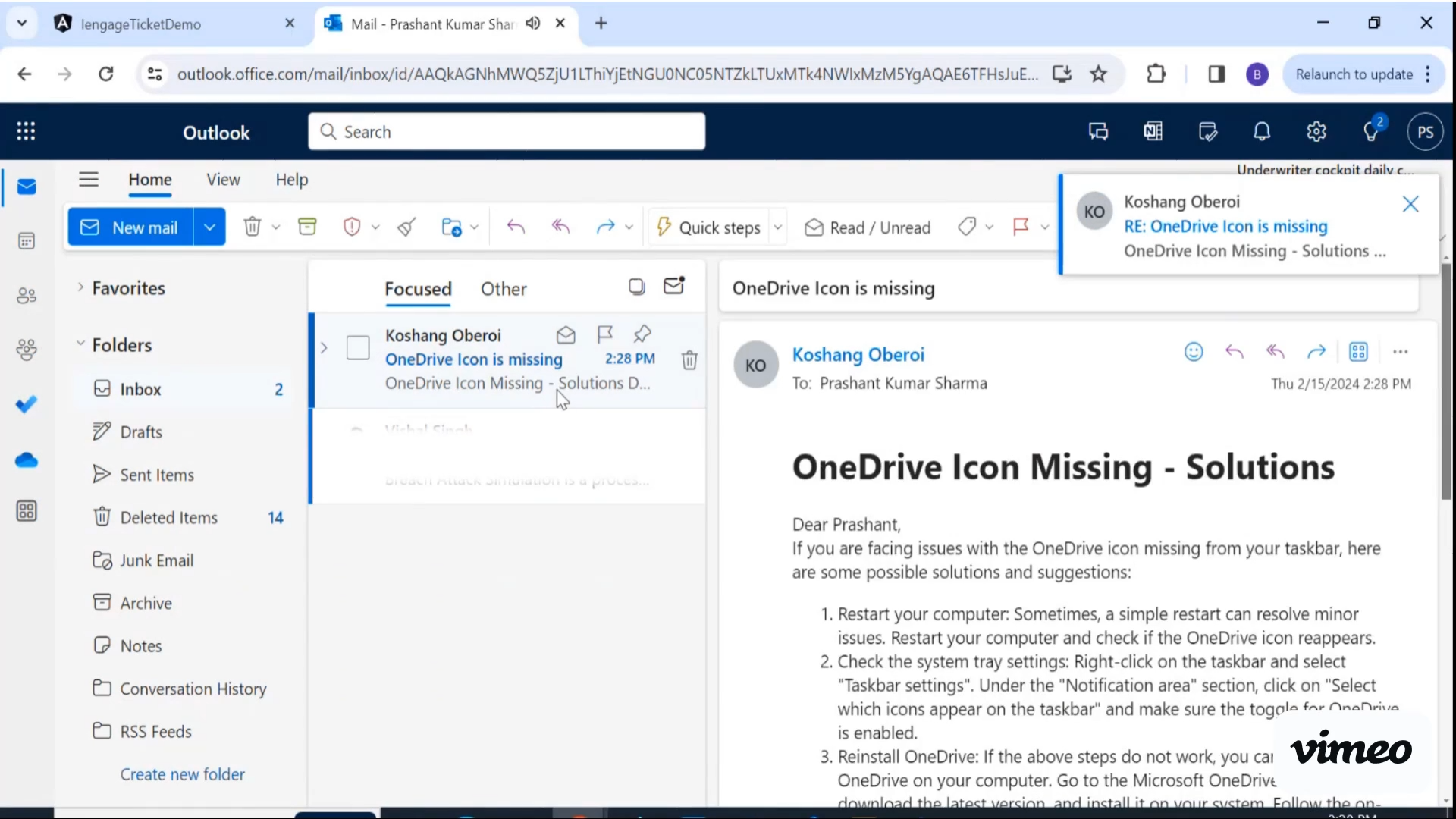Click Reply arrow in ribbon

[x=516, y=227]
